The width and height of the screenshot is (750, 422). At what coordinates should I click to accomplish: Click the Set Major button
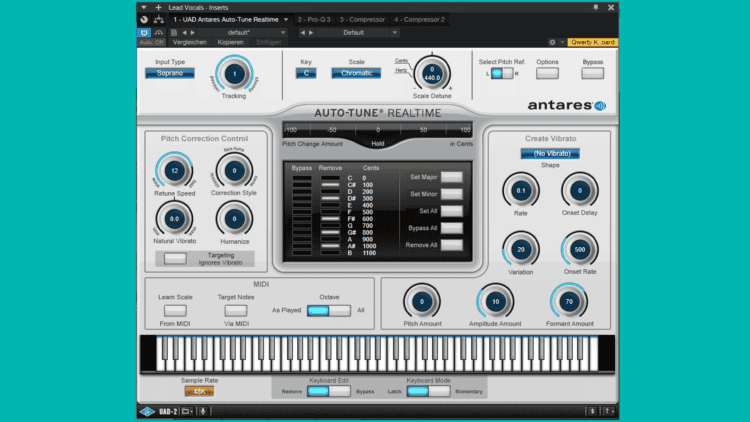coord(452,177)
